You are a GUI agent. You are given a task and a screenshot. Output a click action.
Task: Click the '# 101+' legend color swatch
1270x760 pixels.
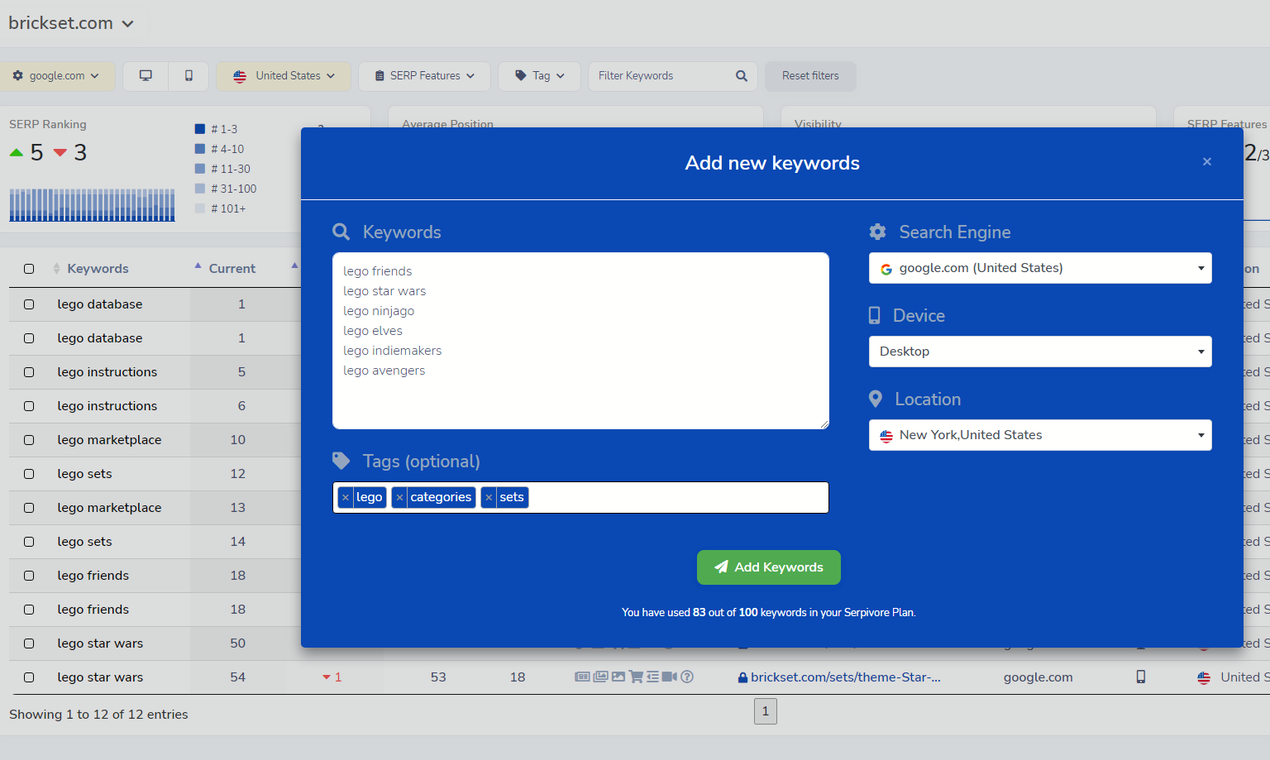coord(200,209)
